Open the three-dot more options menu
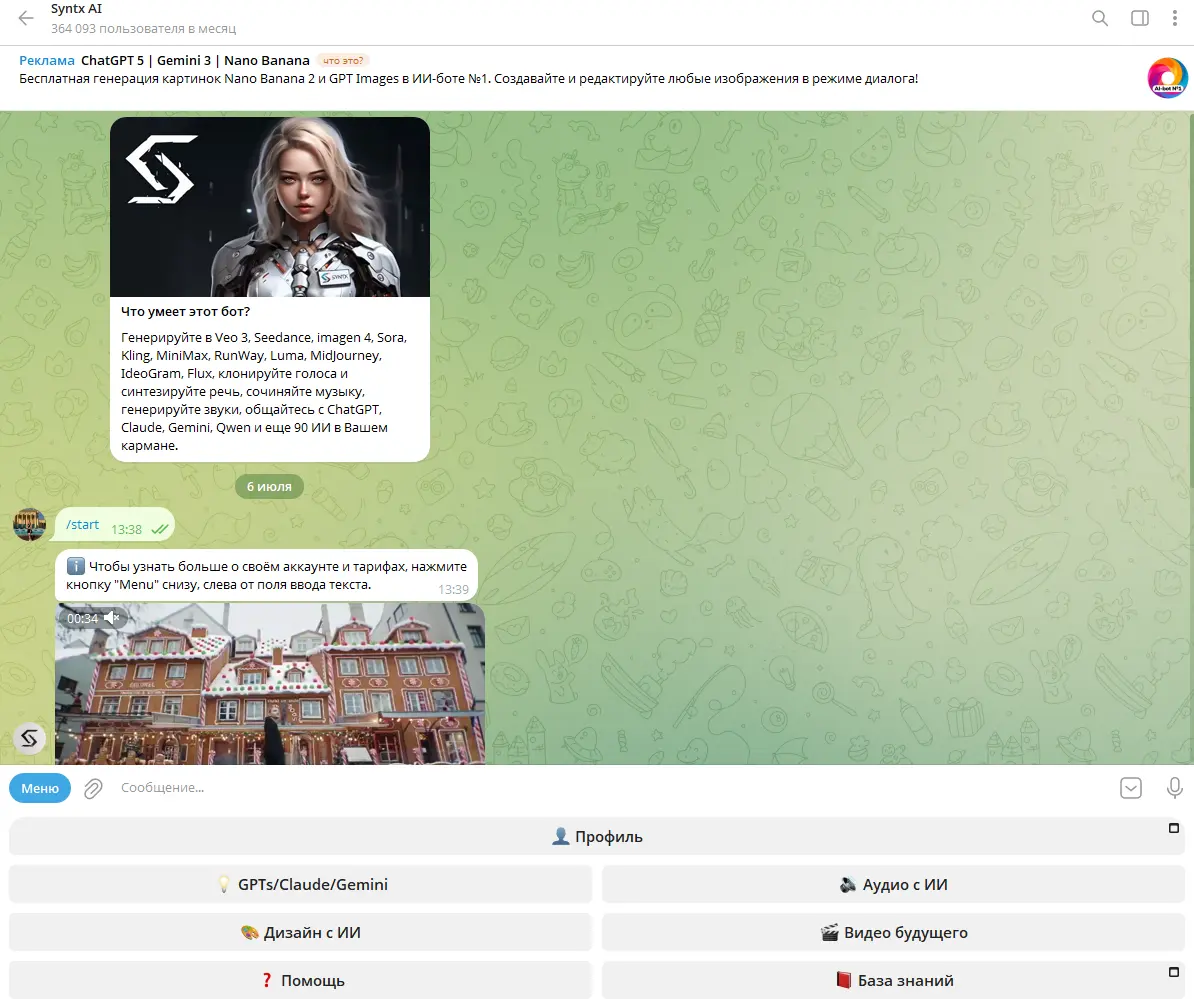The image size is (1194, 999). pos(1174,18)
